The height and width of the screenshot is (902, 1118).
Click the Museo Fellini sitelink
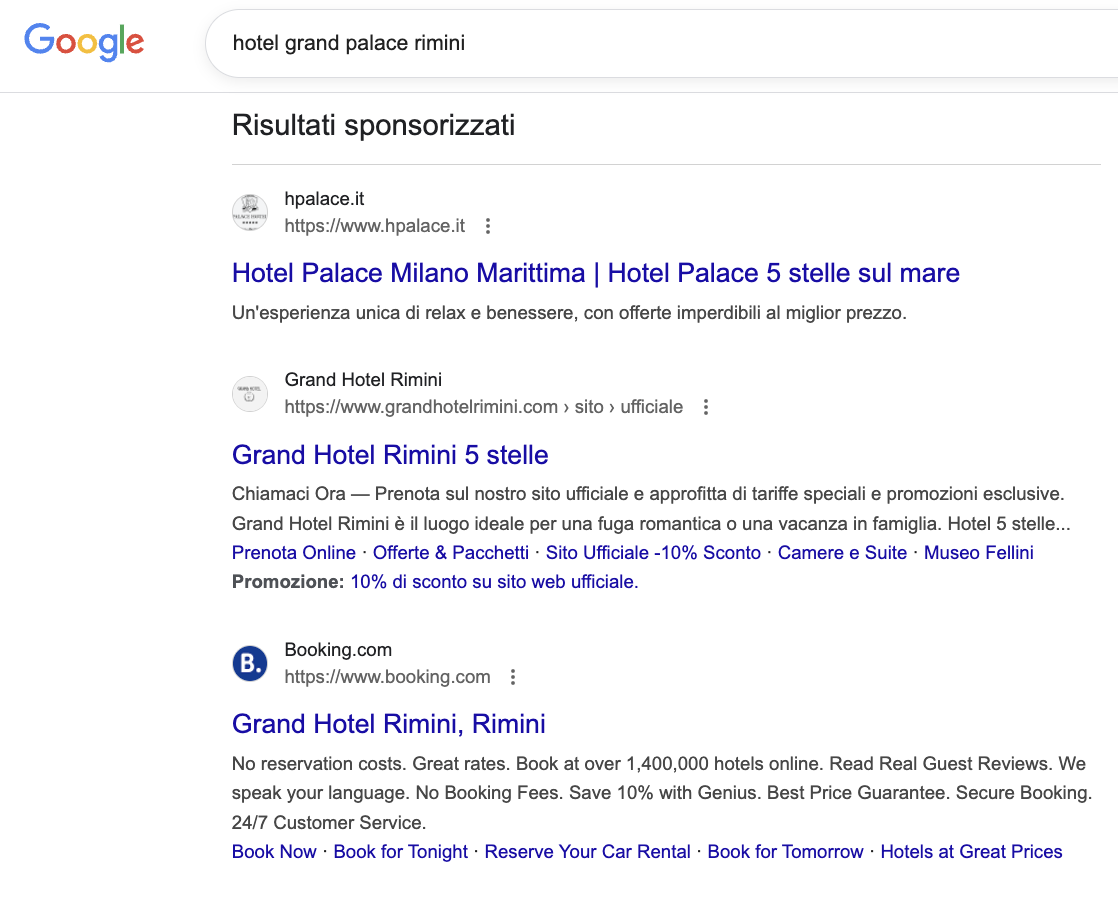pos(978,552)
